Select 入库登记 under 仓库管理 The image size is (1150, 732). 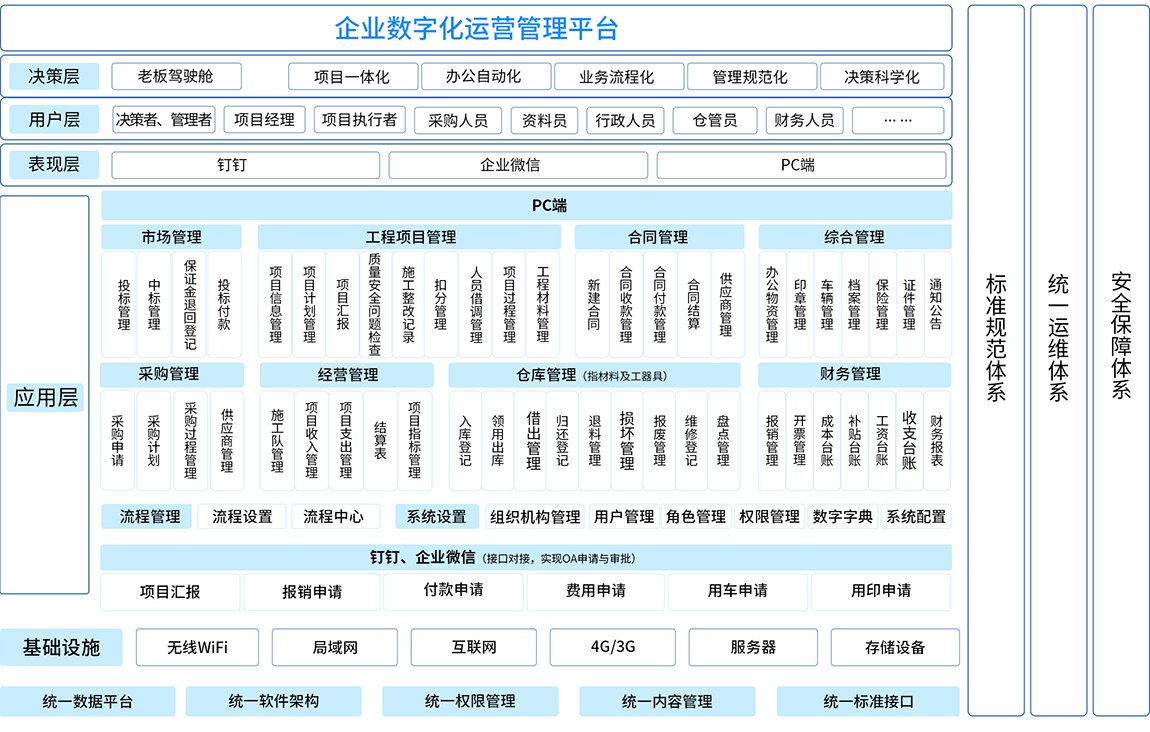coord(464,441)
